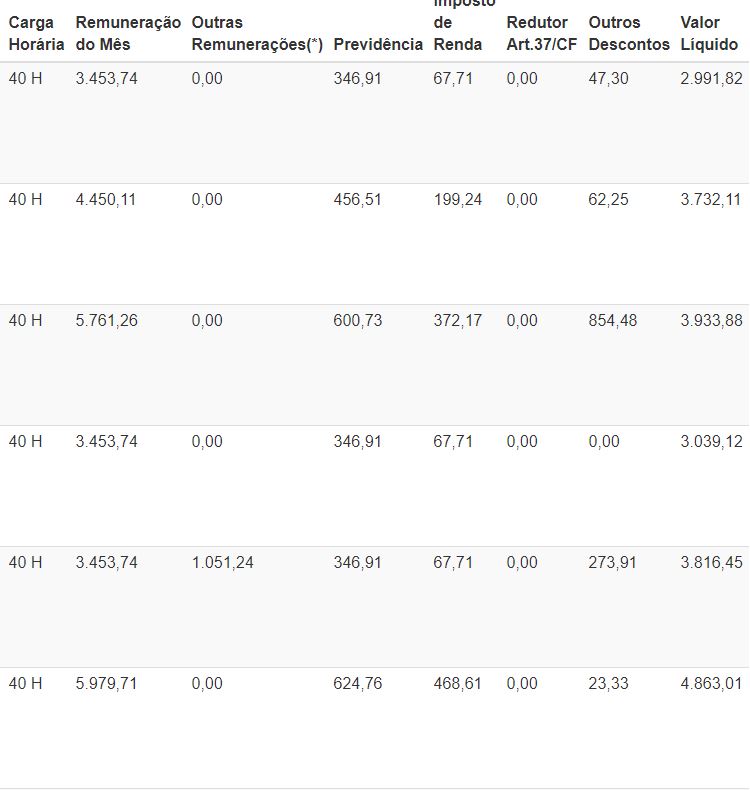
Task: Click the 3.039,12 net value cell
Action: click(711, 442)
